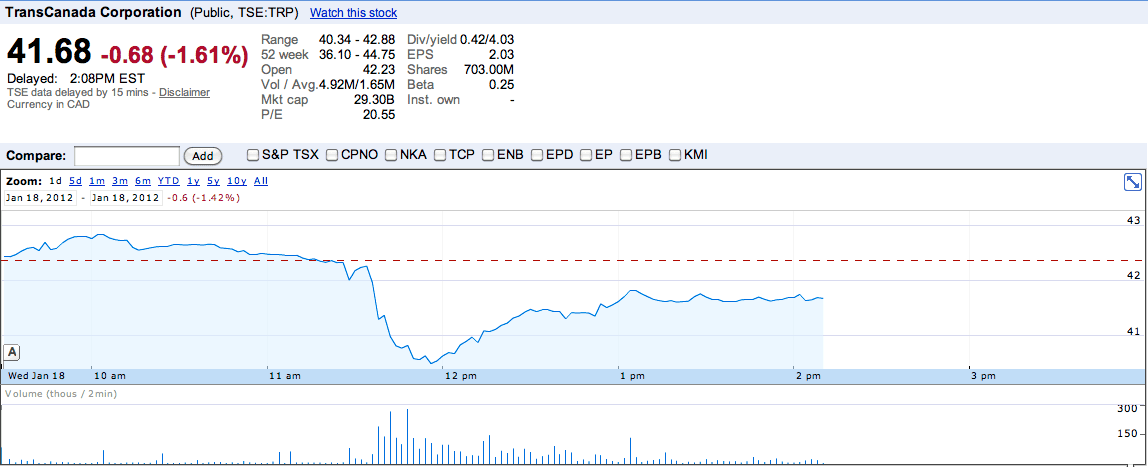Click the Compare ticker input field
1148x467 pixels.
[127, 156]
